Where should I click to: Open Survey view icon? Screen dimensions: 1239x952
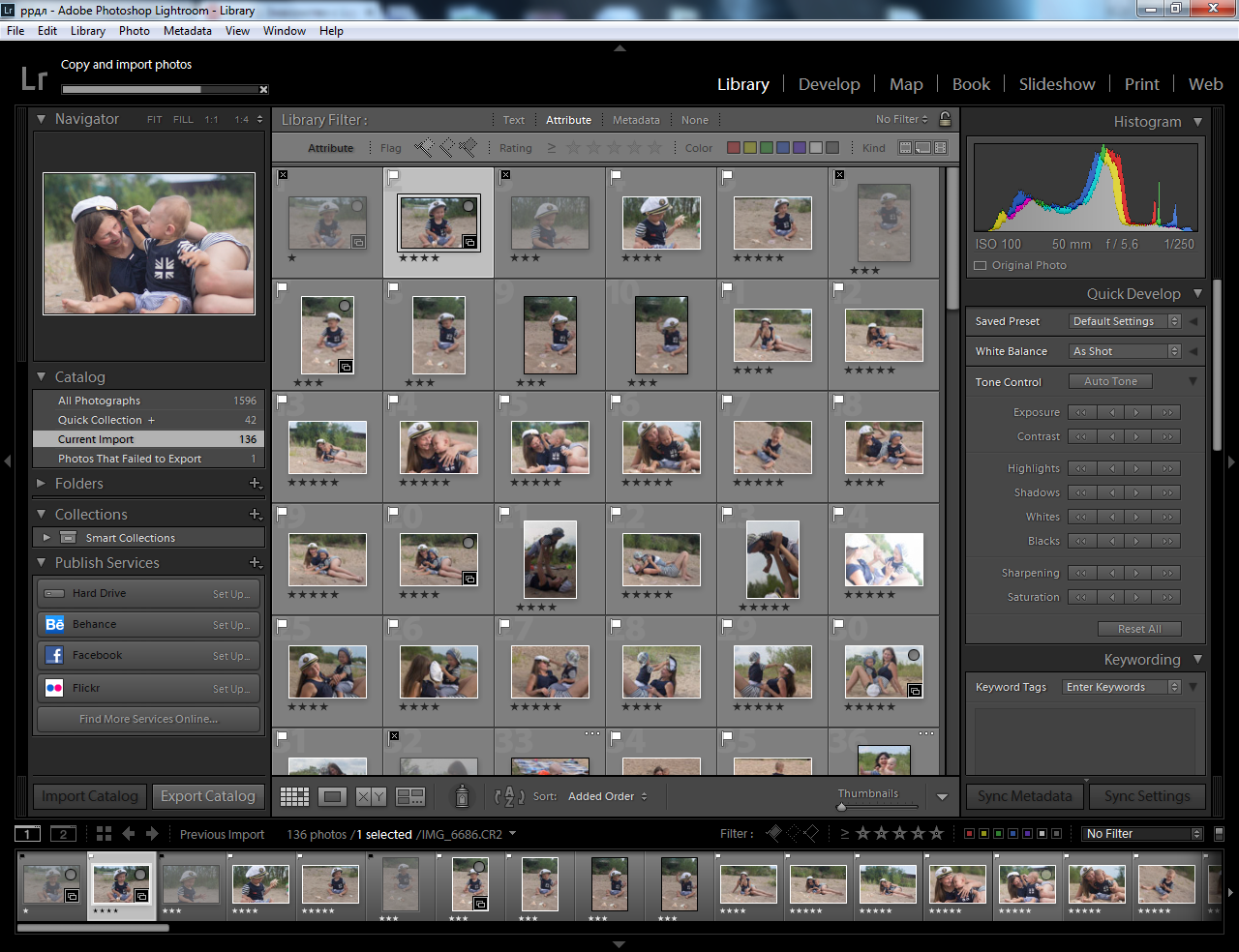point(410,797)
